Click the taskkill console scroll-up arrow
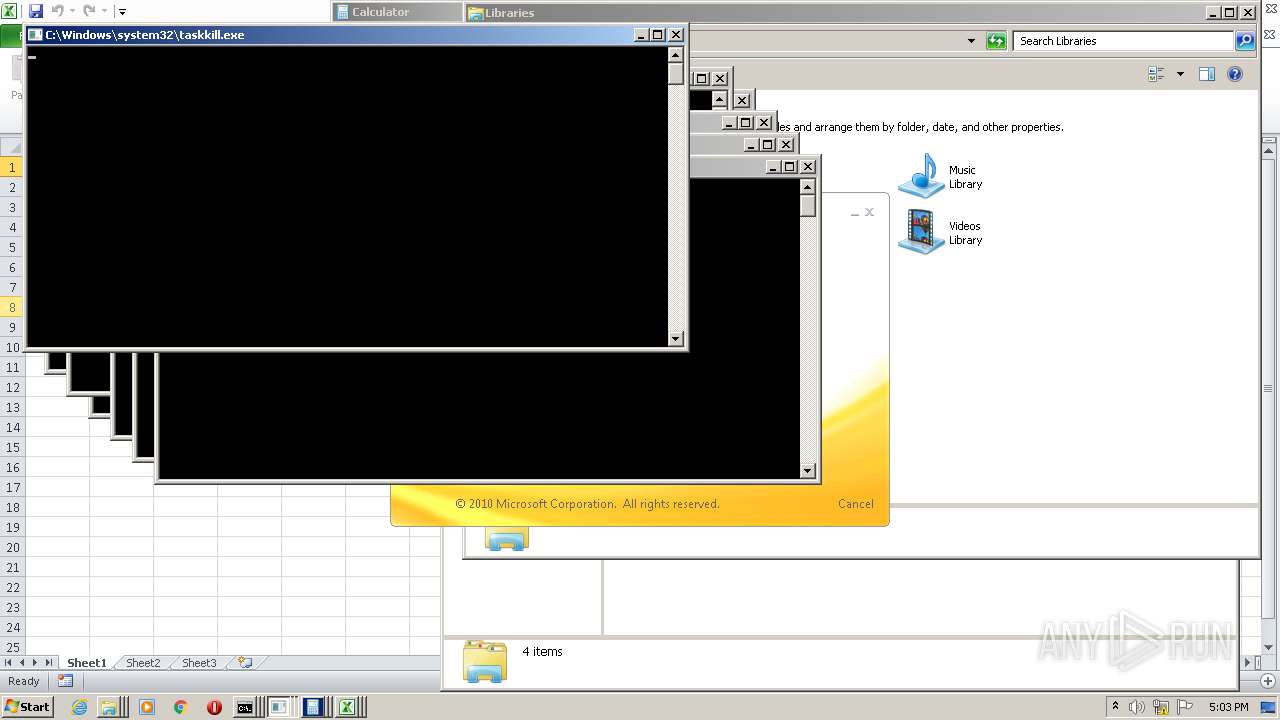Screen dimensions: 1280x720 [676, 55]
